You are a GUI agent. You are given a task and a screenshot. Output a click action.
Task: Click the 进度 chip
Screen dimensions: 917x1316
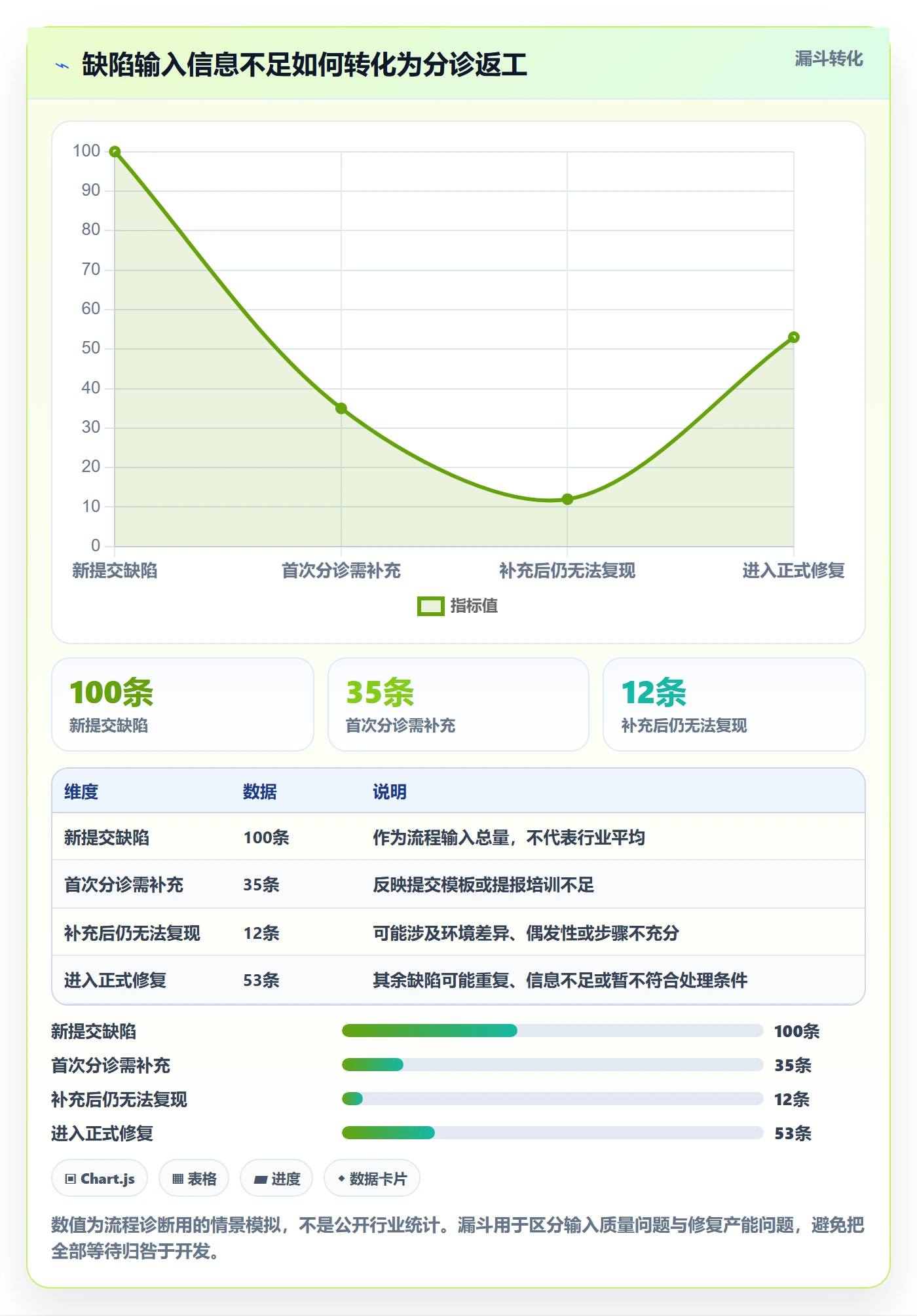[x=276, y=1179]
